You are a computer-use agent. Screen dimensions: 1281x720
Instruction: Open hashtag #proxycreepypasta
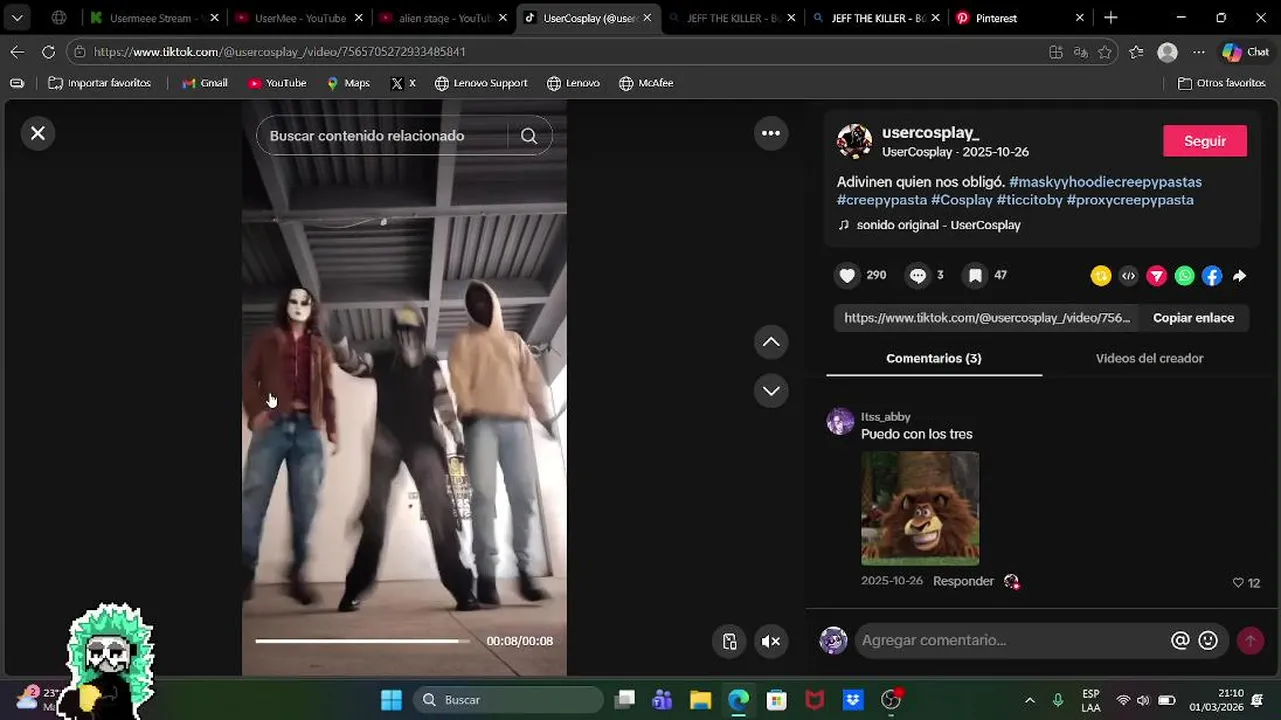click(x=1130, y=200)
